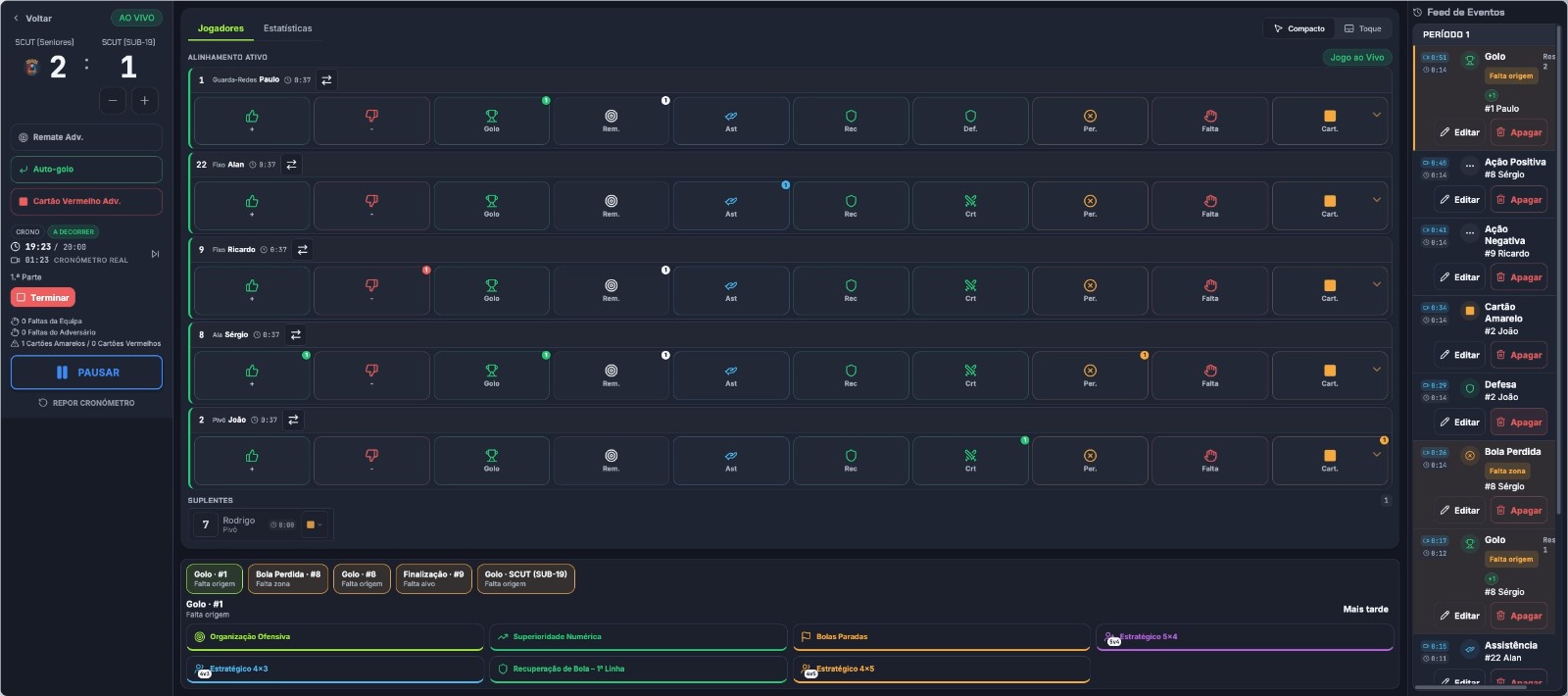Open options for Ação Negativa event
Image resolution: width=1568 pixels, height=696 pixels.
[1469, 233]
